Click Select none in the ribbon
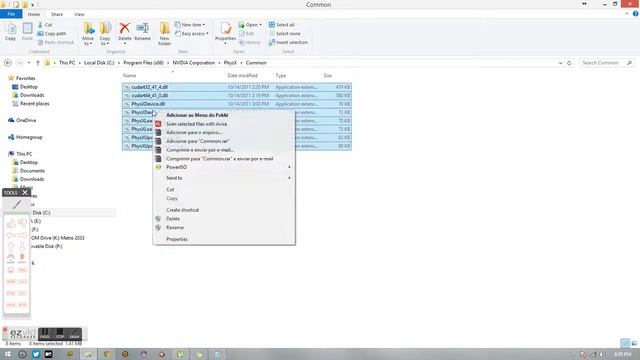 [x=284, y=33]
